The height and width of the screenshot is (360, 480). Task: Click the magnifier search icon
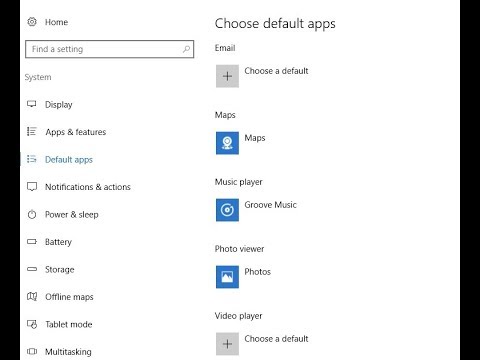pos(186,49)
